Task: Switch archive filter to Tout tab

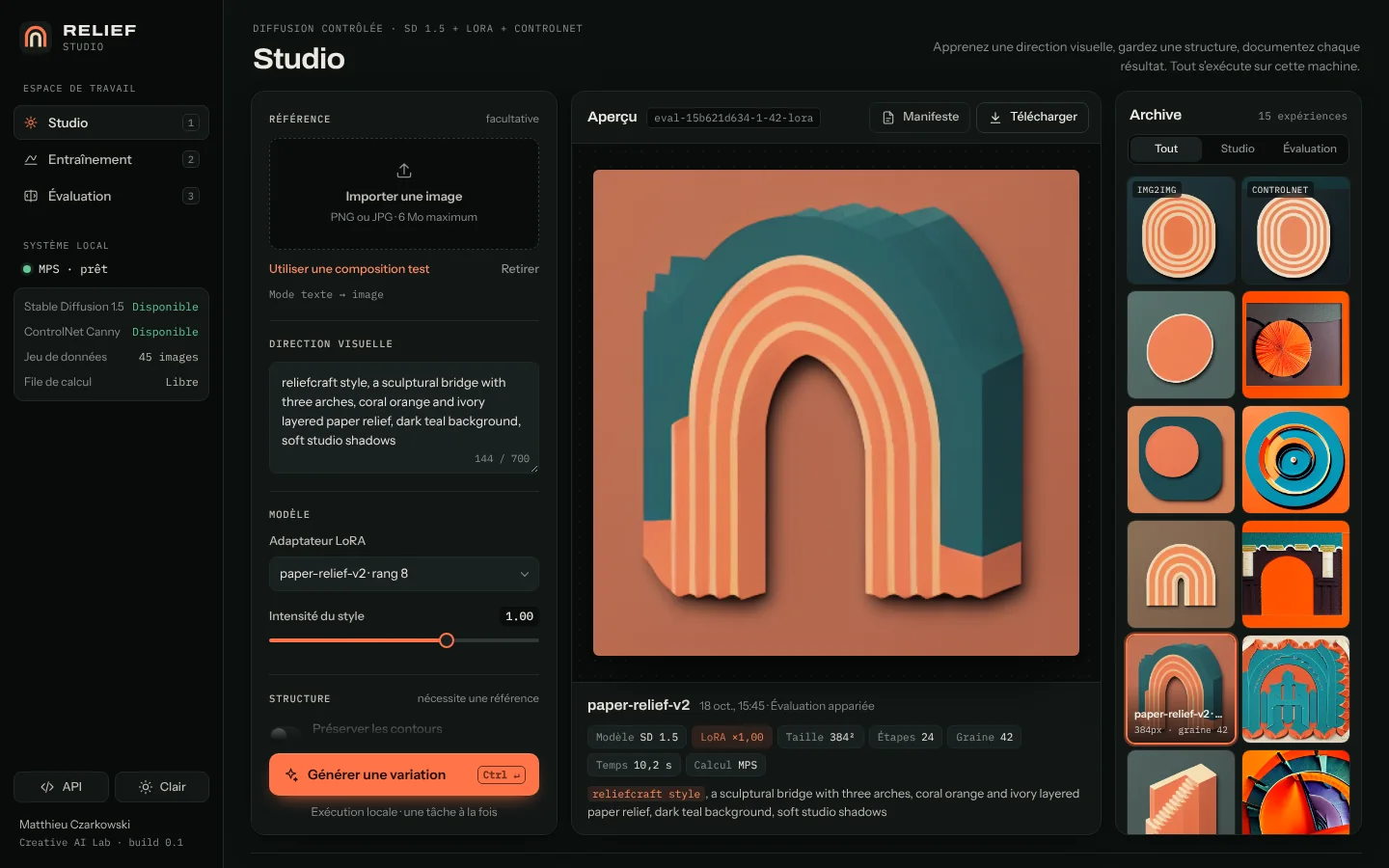Action: (1166, 149)
